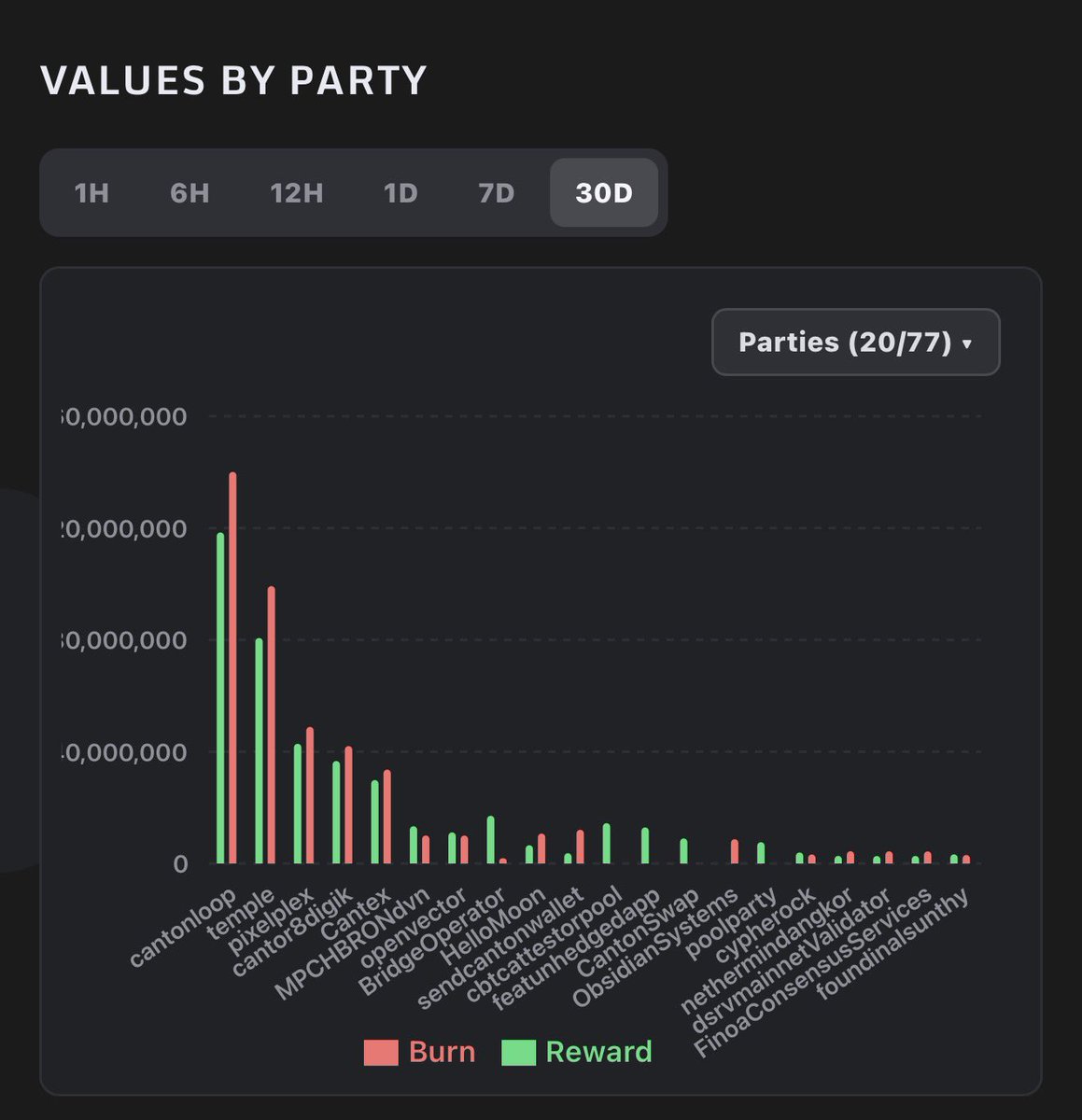Switch to the 7D time range
The width and height of the screenshot is (1082, 1120).
click(x=496, y=193)
